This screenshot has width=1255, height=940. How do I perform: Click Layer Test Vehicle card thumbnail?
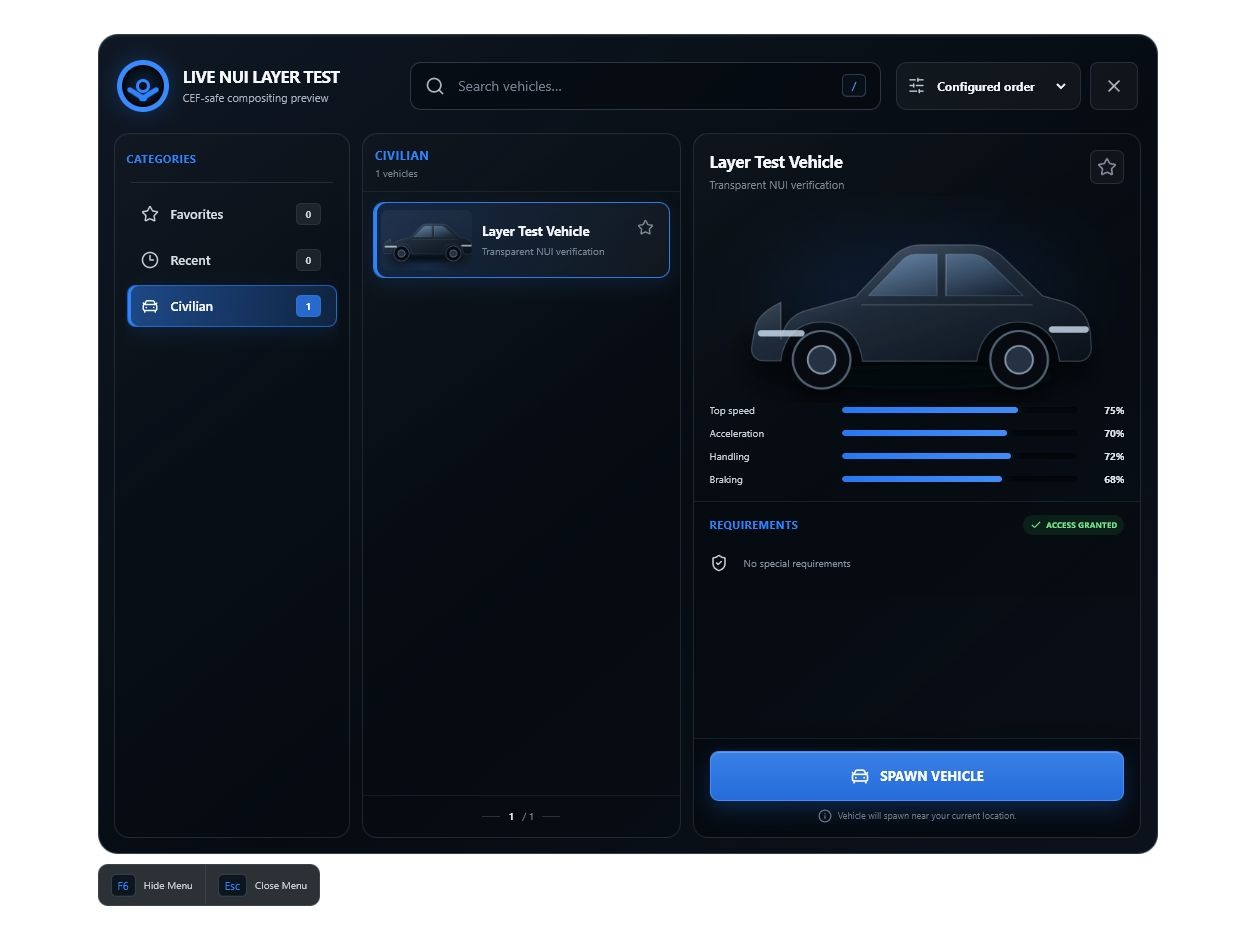(427, 240)
